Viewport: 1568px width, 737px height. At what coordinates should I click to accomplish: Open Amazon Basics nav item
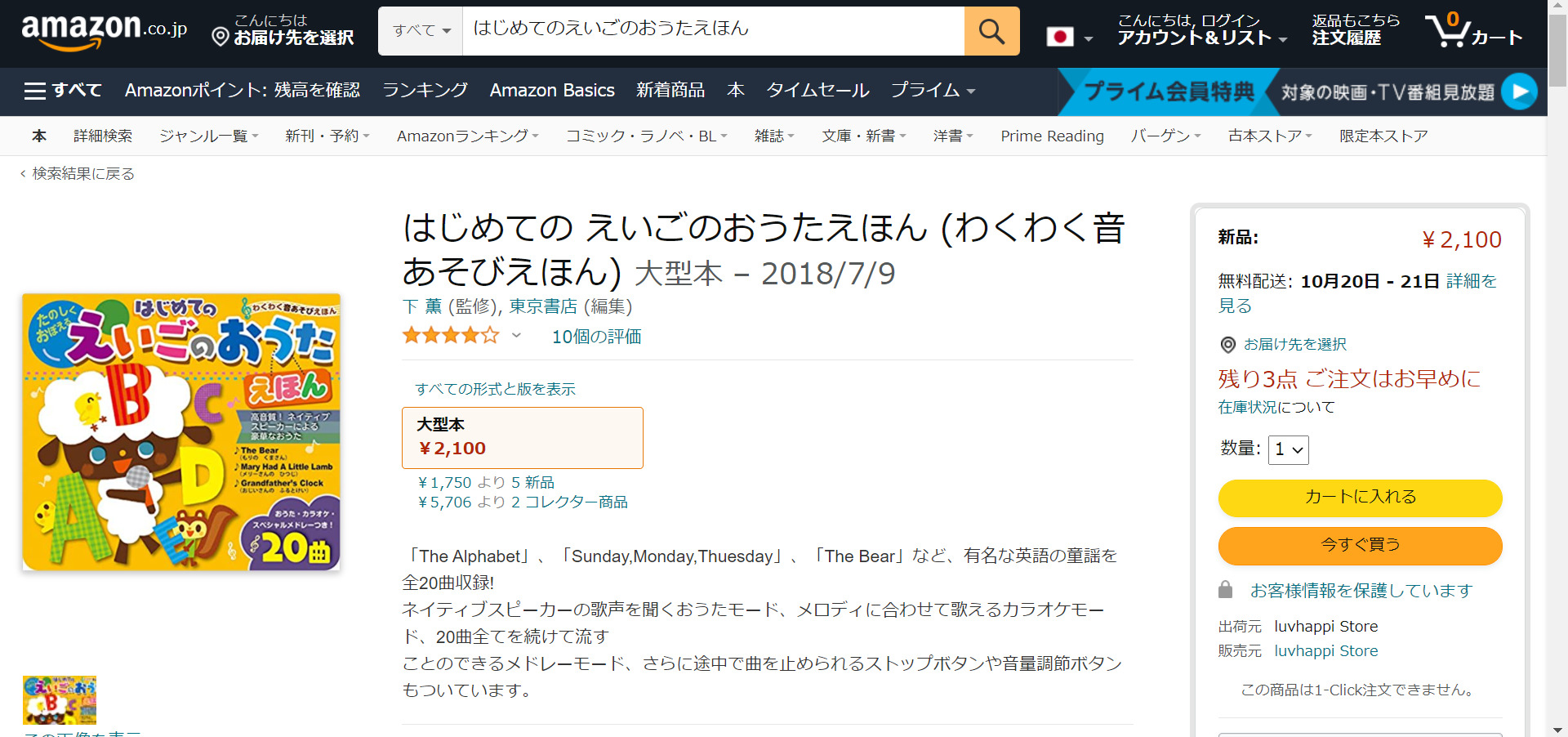(552, 91)
